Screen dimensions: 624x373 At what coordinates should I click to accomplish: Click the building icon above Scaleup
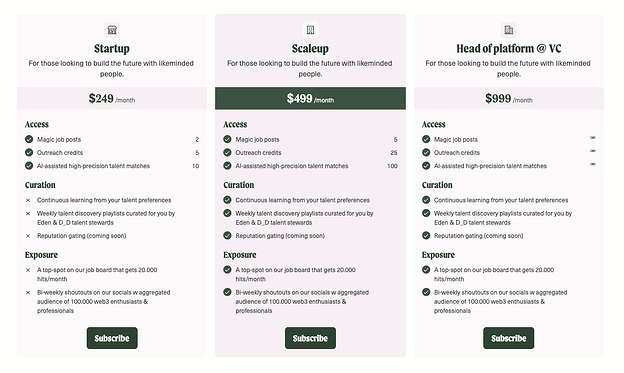pos(310,30)
